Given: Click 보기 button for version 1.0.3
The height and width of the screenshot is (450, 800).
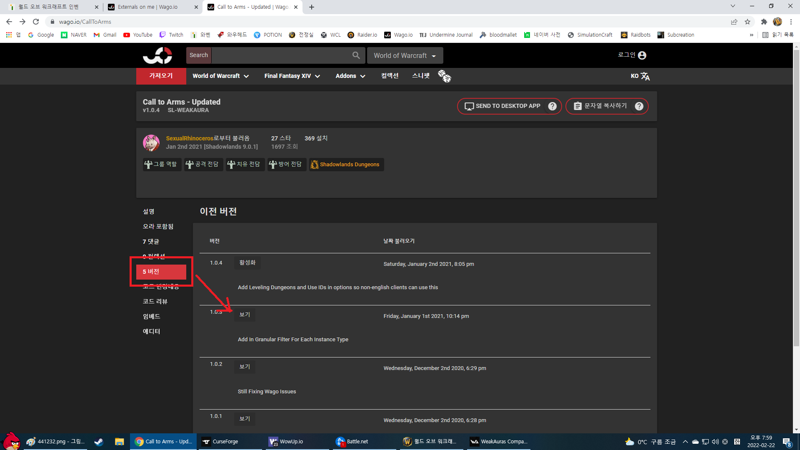Looking at the screenshot, I should [x=245, y=315].
